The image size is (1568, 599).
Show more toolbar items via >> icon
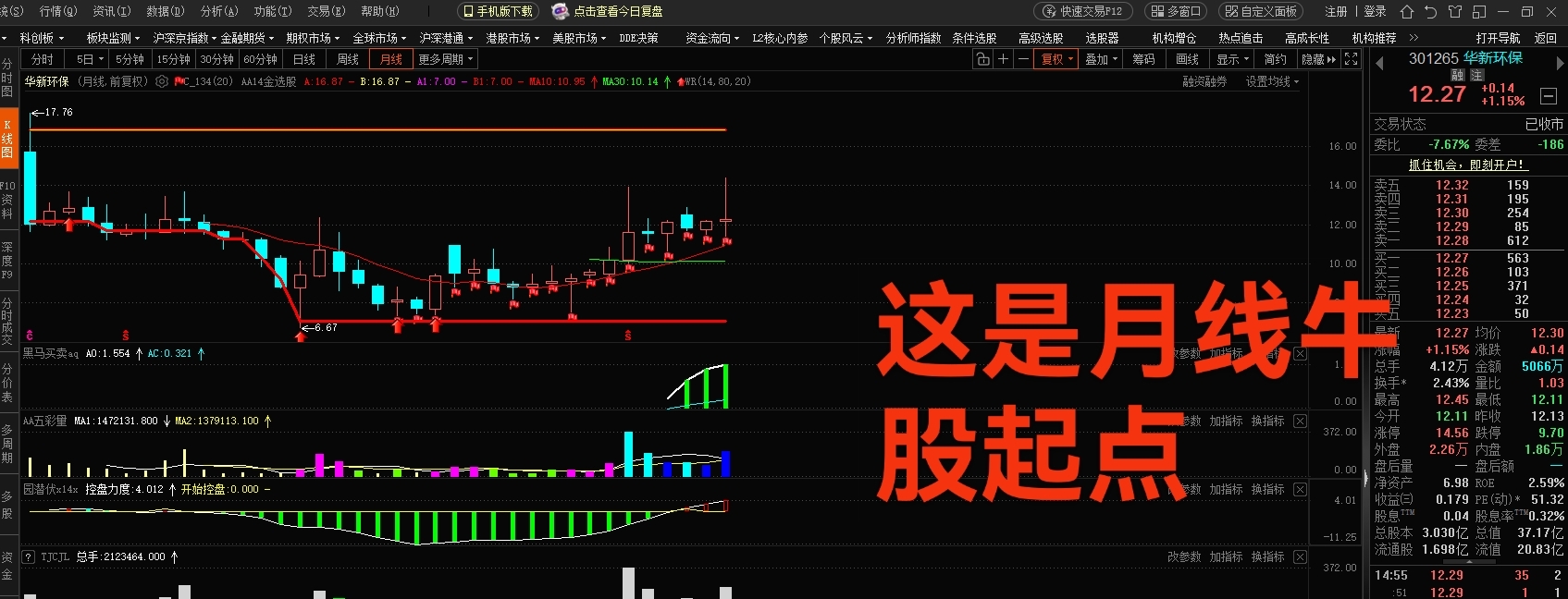pyautogui.click(x=1414, y=38)
